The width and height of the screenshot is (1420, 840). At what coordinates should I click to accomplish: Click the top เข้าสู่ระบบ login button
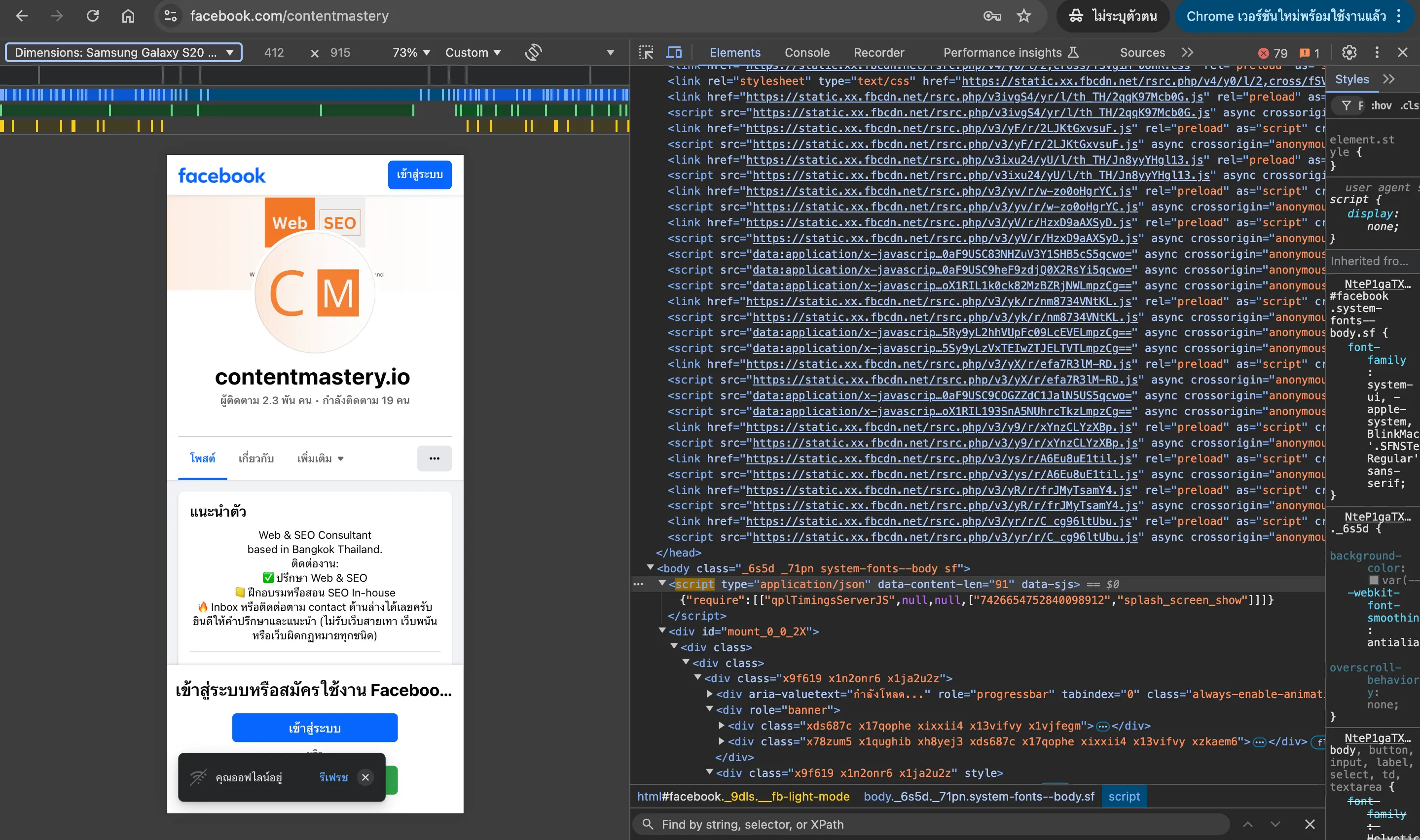[420, 175]
